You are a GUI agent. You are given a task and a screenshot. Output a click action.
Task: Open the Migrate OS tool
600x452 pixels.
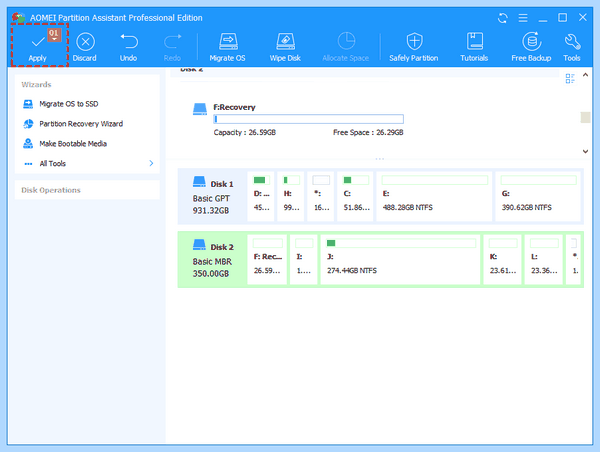coord(227,47)
